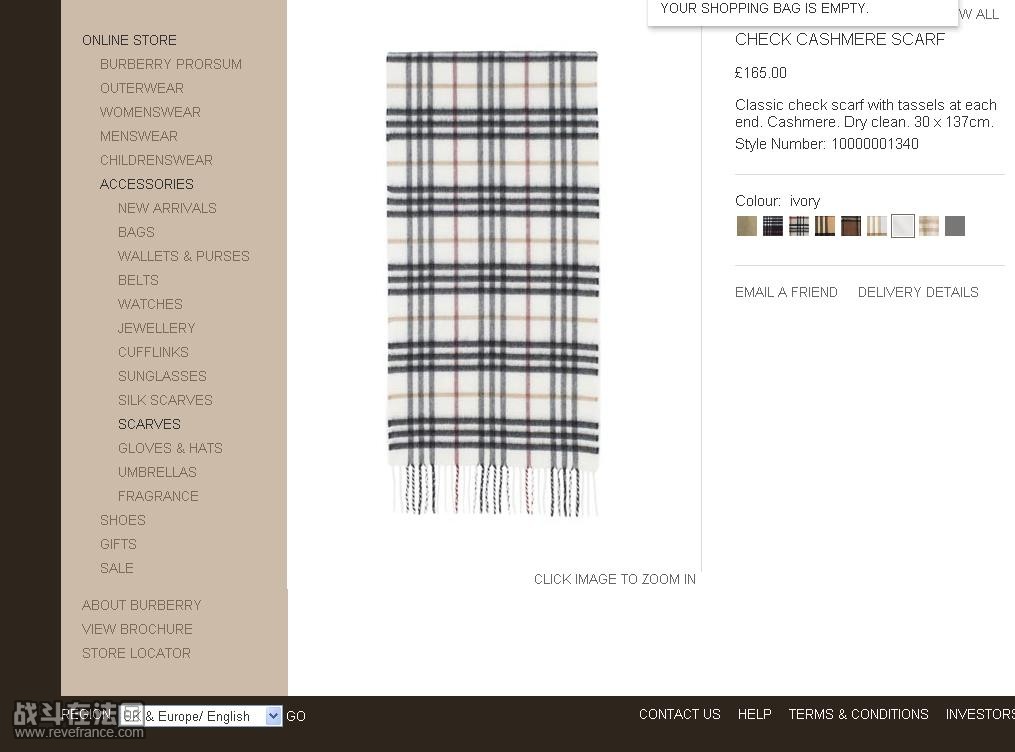Navigate to BURBERRY PRORSUM
This screenshot has height=752, width=1015.
[171, 65]
